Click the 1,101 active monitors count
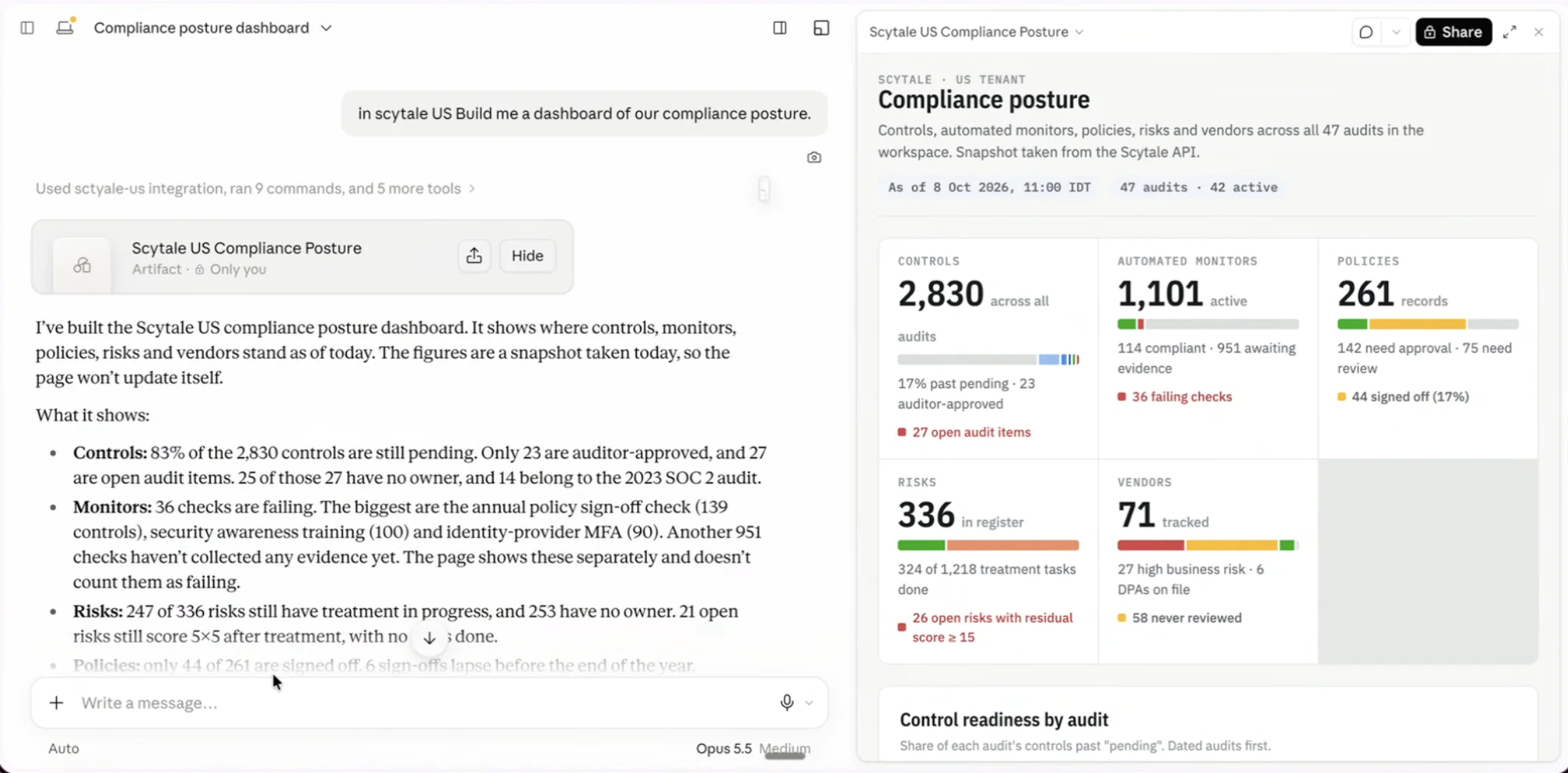The image size is (1568, 773). click(x=1160, y=293)
